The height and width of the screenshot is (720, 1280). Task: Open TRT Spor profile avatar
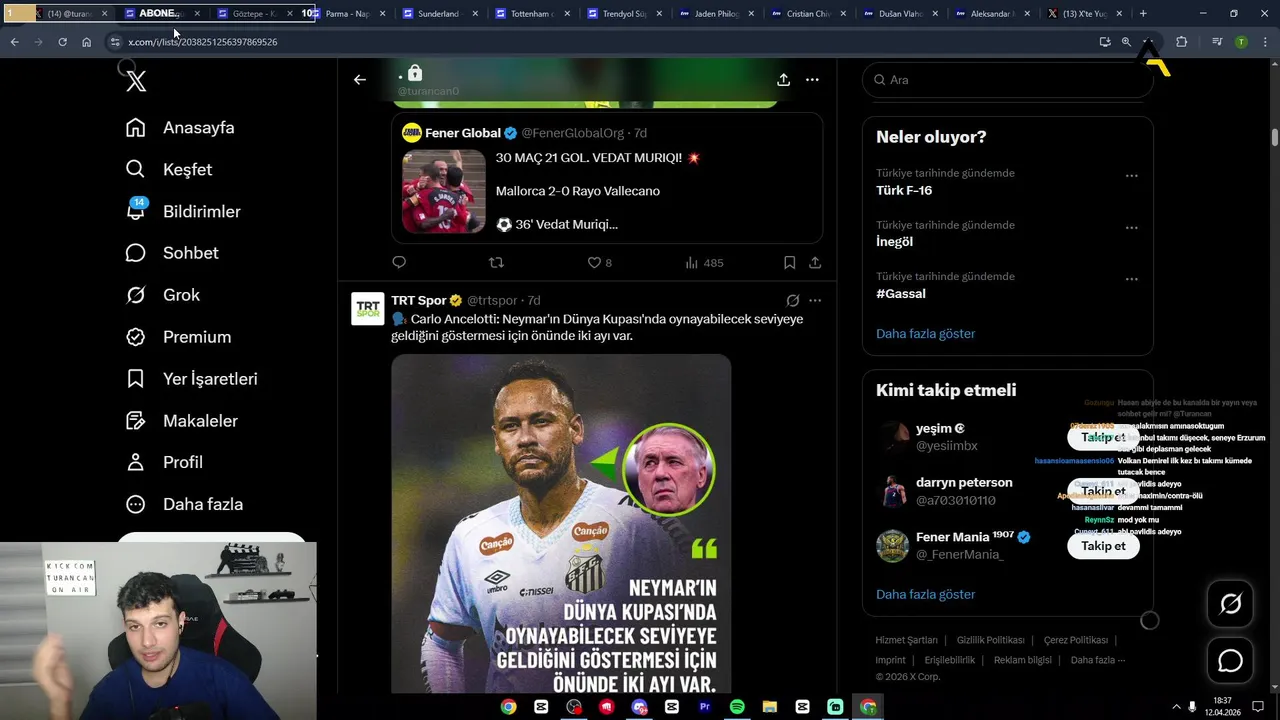pos(368,309)
